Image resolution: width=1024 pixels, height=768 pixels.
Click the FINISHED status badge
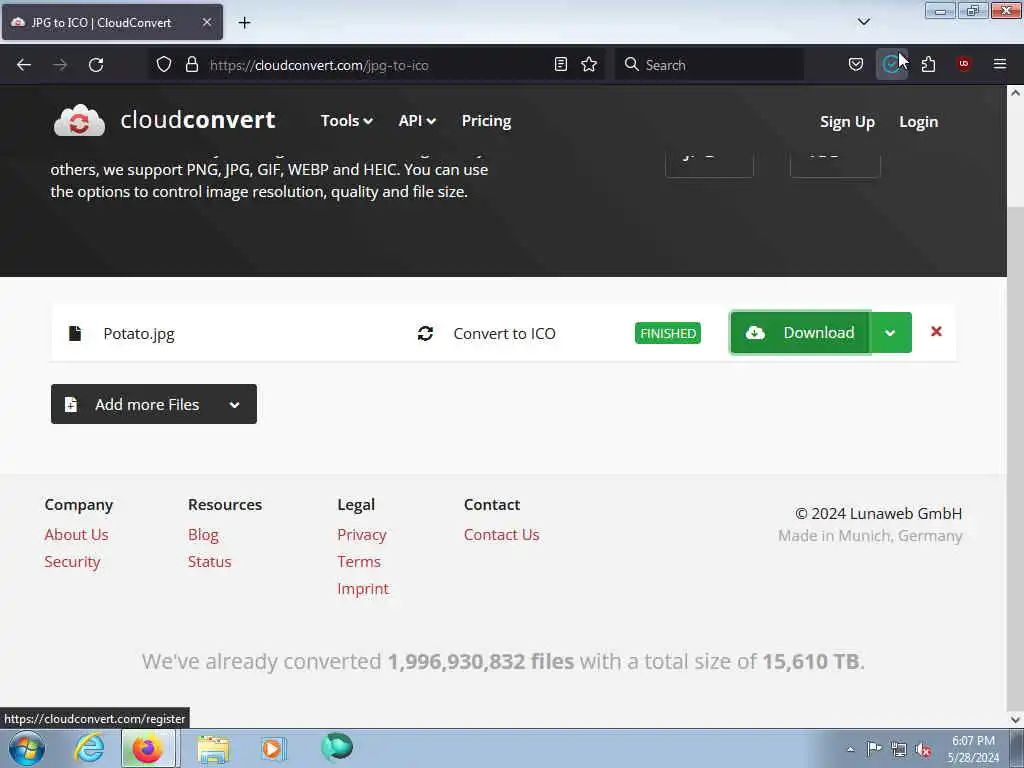click(667, 333)
